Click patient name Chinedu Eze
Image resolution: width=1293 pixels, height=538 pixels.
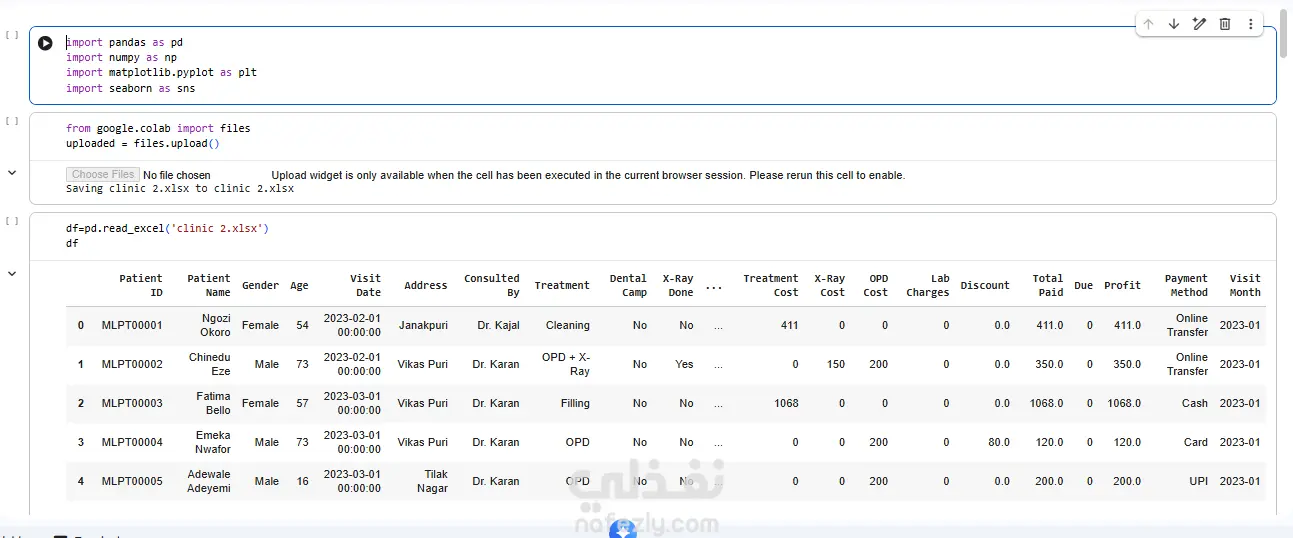[x=210, y=364]
